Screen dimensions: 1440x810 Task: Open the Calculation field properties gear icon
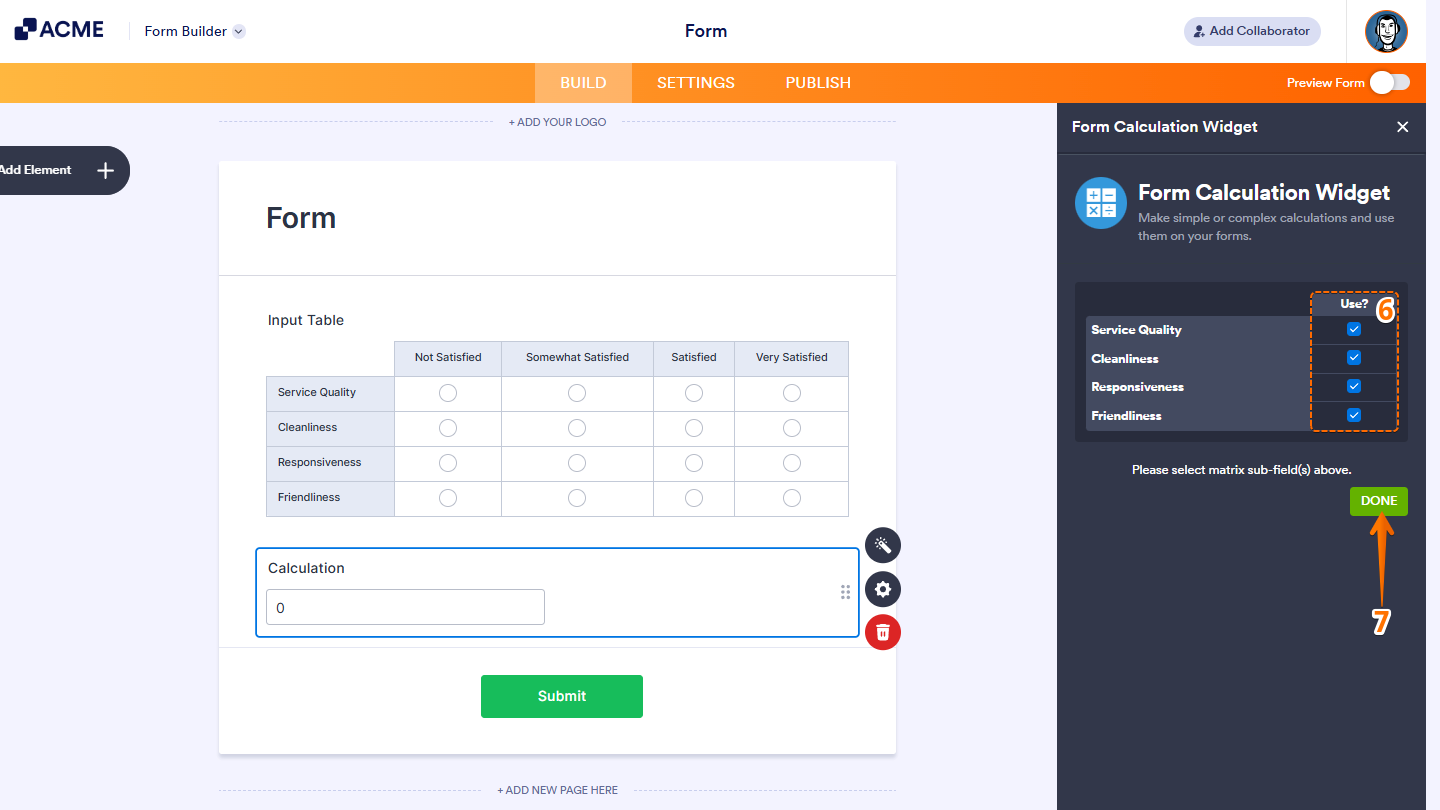[x=882, y=589]
